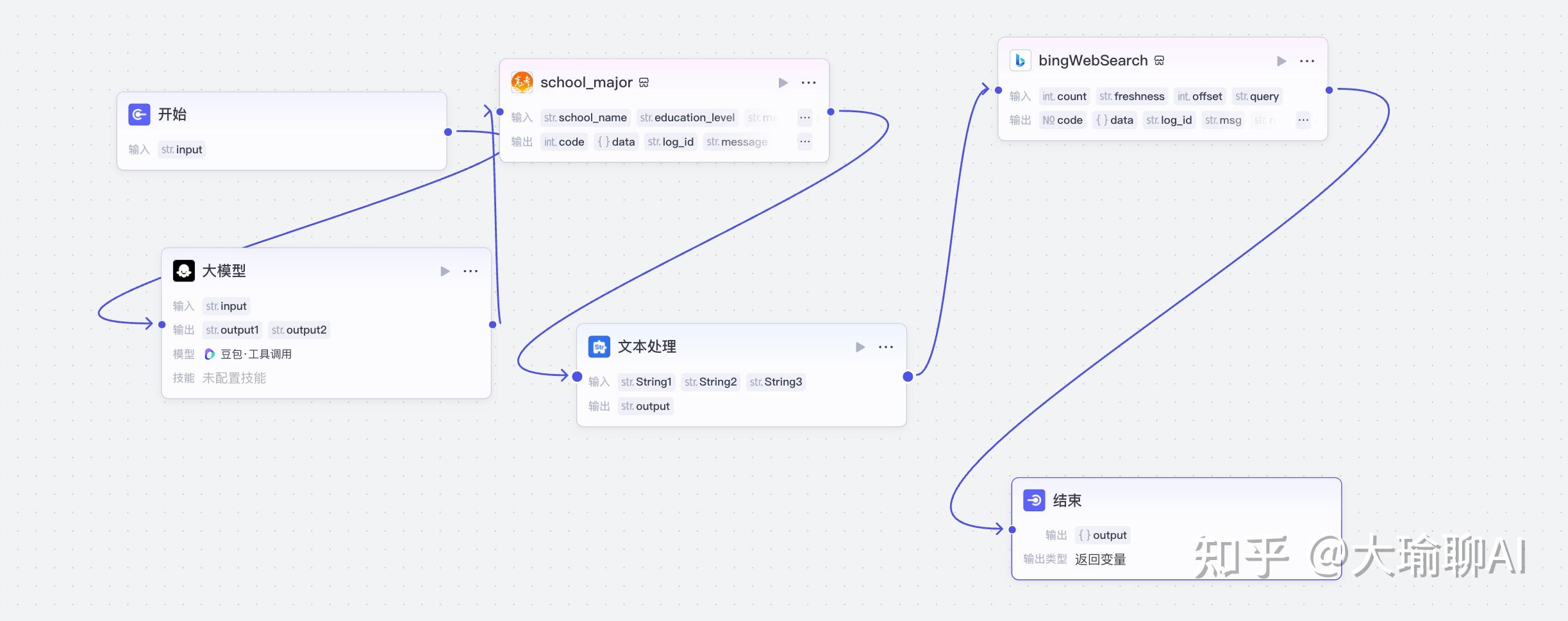Run the 大模型 node with its play button
Screen dimensions: 1568x621
point(446,271)
